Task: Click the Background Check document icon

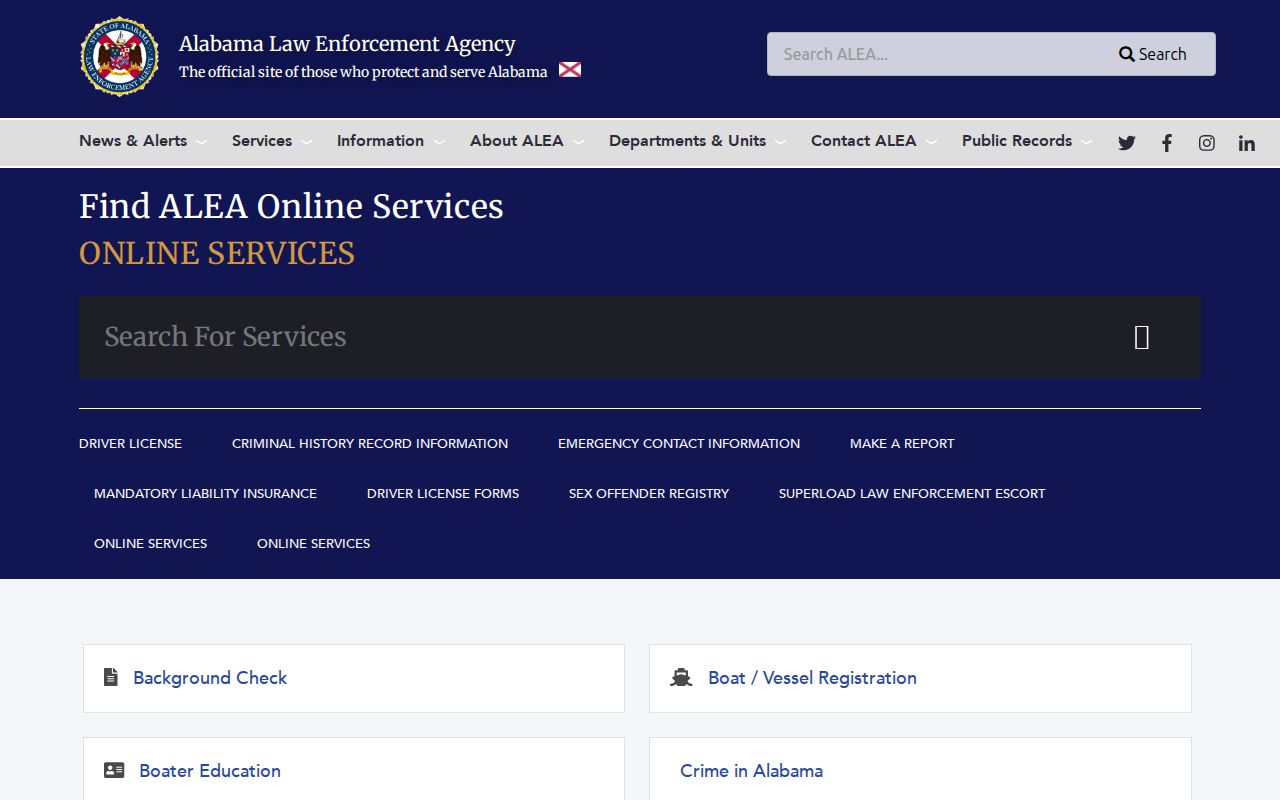Action: [111, 677]
